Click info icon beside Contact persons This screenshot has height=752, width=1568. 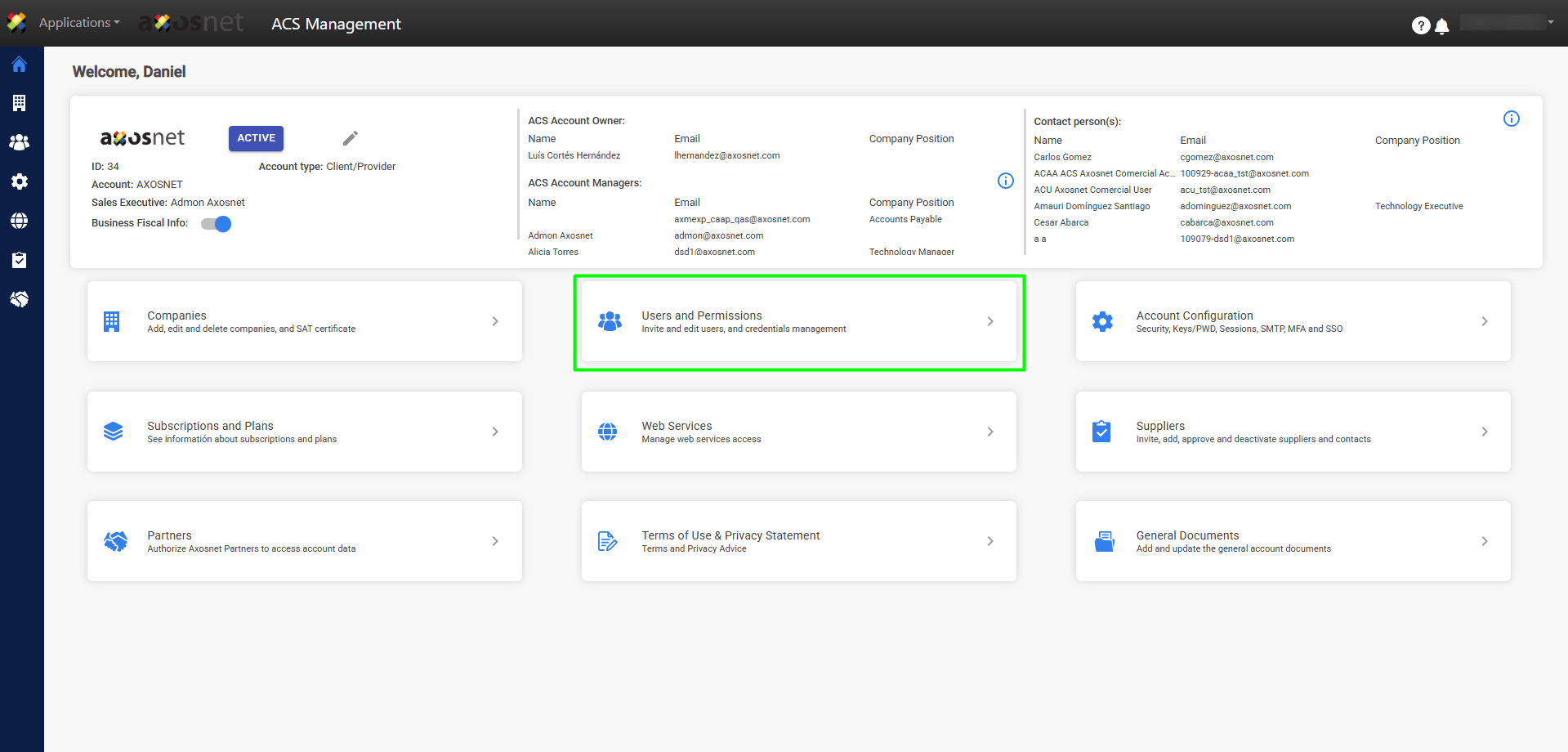tap(1511, 119)
